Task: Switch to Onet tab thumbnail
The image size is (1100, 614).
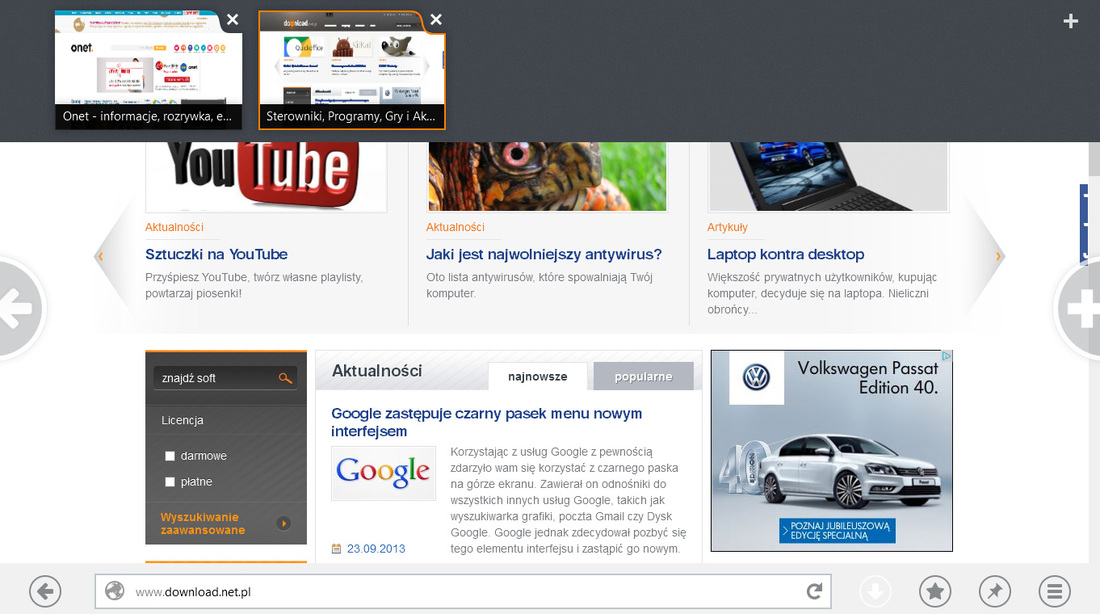Action: pyautogui.click(x=149, y=70)
